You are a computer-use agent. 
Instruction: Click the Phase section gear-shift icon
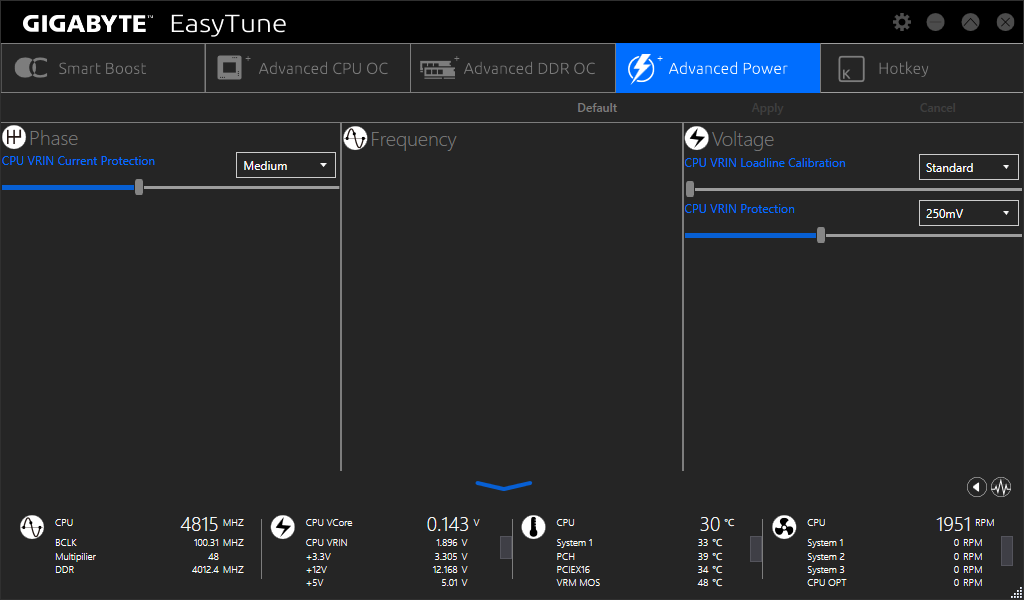pos(13,138)
